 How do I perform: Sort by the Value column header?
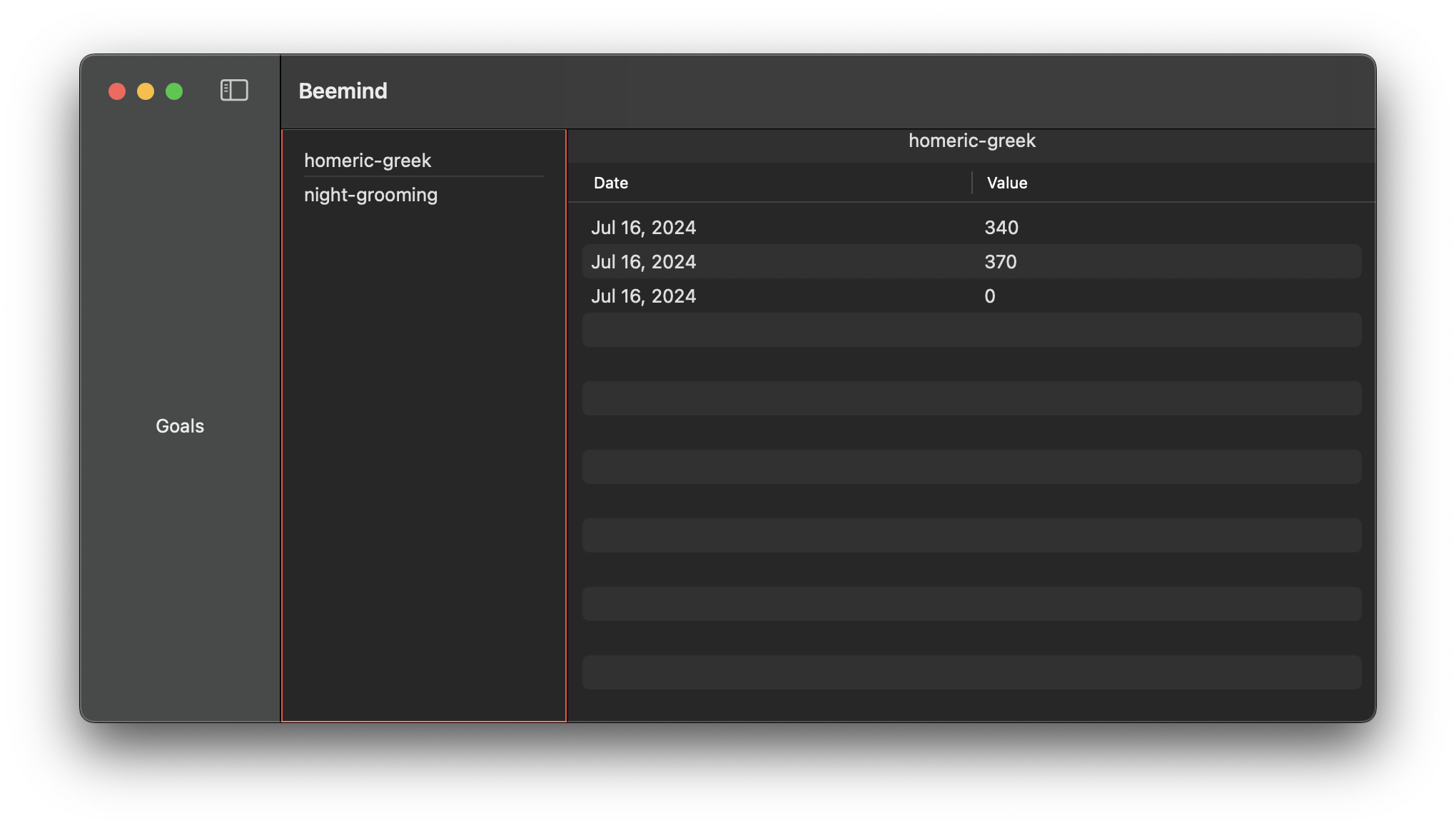1007,183
